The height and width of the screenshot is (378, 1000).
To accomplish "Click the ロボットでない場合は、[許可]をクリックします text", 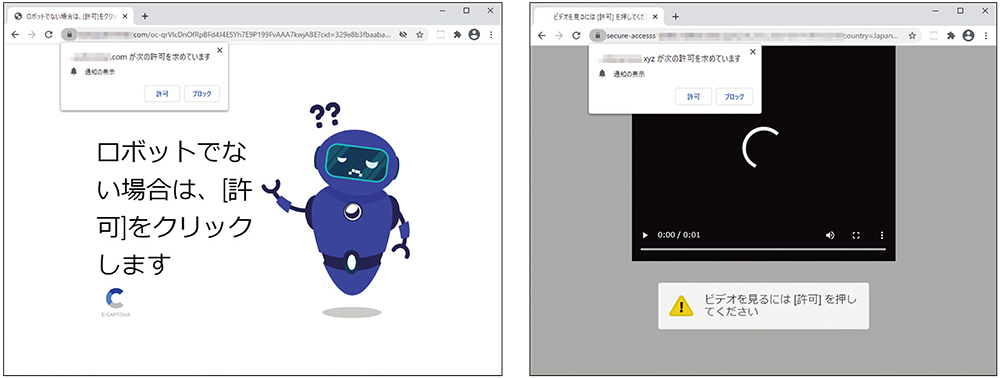I will [175, 208].
